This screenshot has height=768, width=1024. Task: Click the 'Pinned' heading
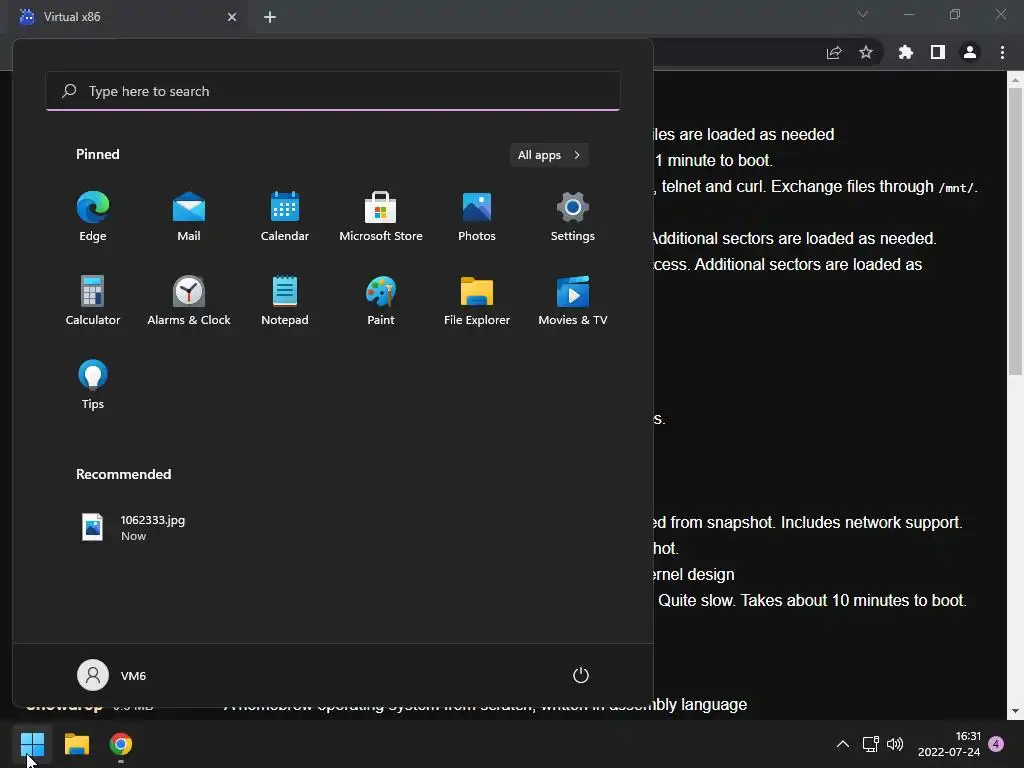pyautogui.click(x=98, y=154)
